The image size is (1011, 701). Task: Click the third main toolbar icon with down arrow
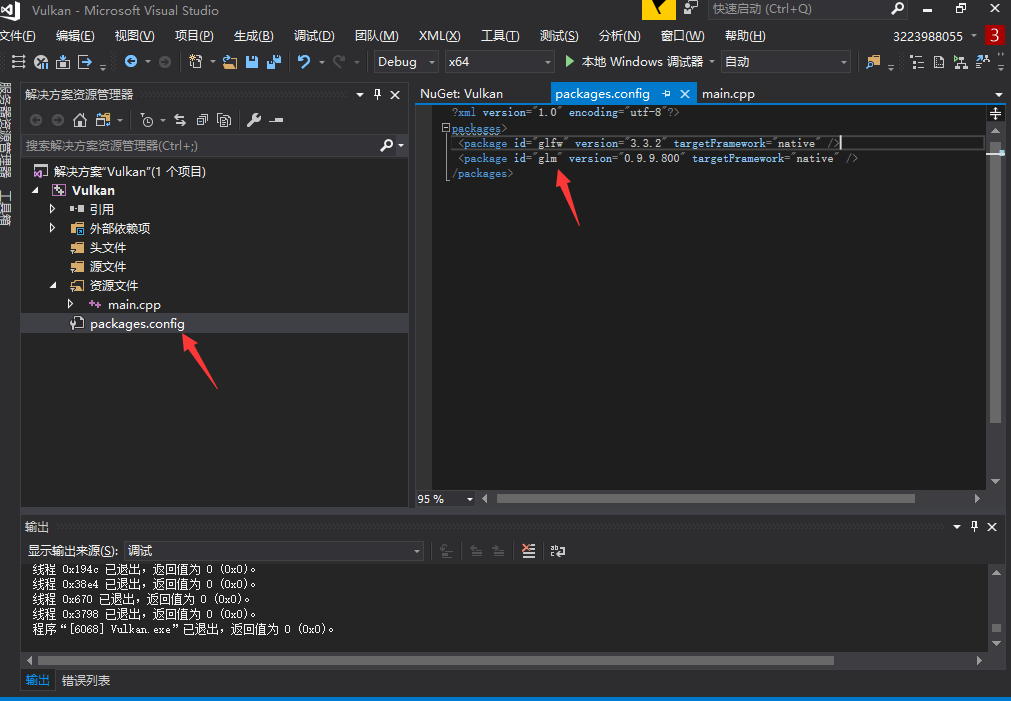tap(63, 61)
